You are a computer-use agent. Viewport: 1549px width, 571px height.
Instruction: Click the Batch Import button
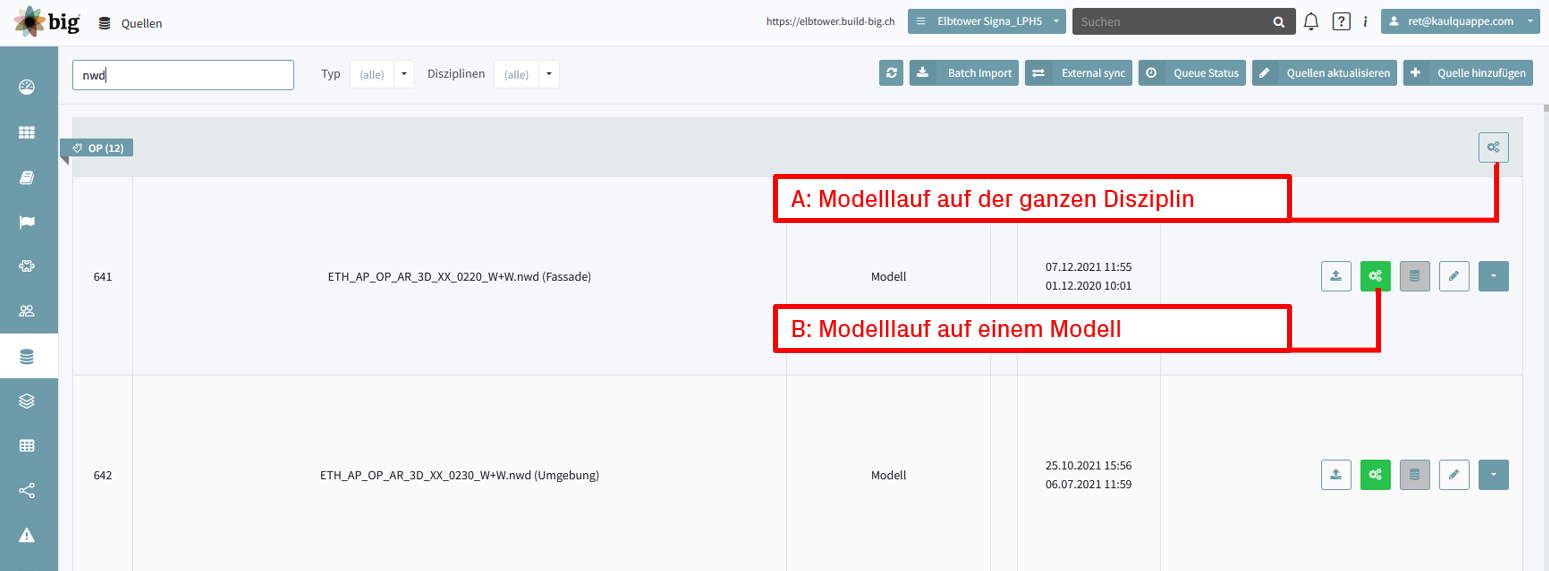coord(964,73)
